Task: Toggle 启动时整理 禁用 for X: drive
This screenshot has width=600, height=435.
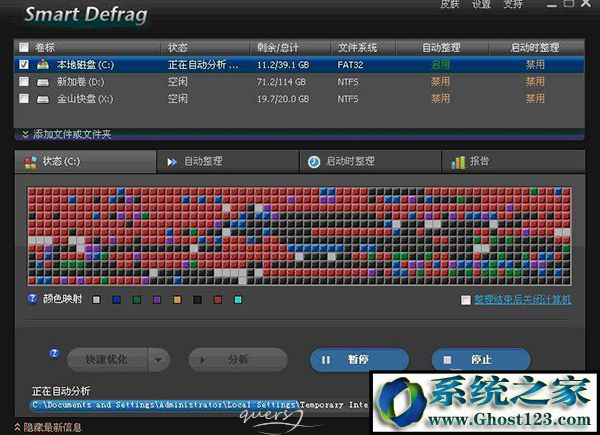Action: [535, 99]
